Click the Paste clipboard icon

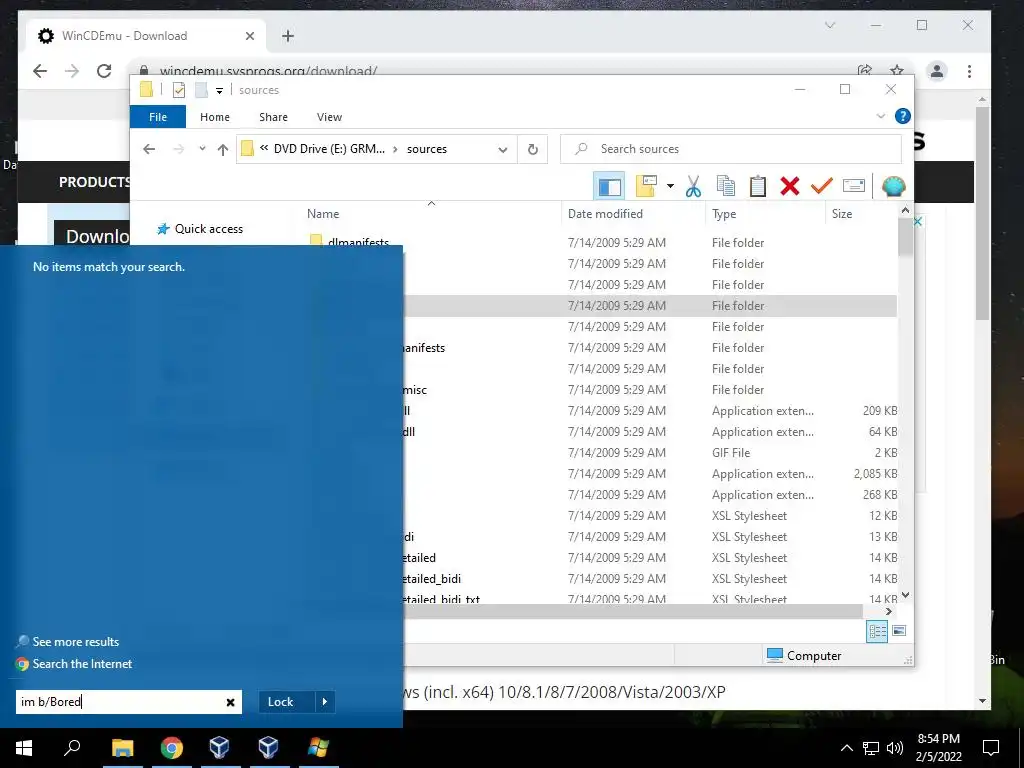758,186
